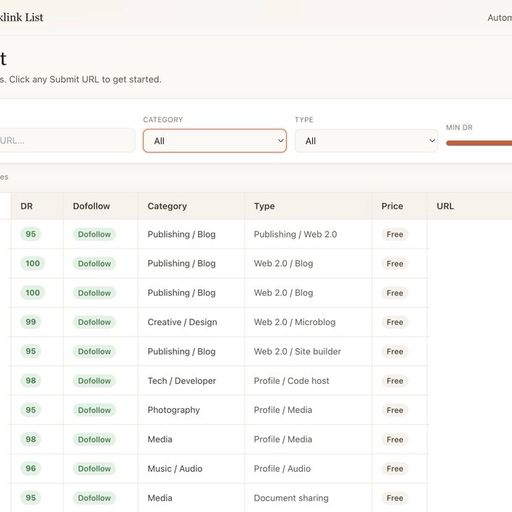Click the Document sharing type cell
Screen dimensions: 512x512
(291, 498)
